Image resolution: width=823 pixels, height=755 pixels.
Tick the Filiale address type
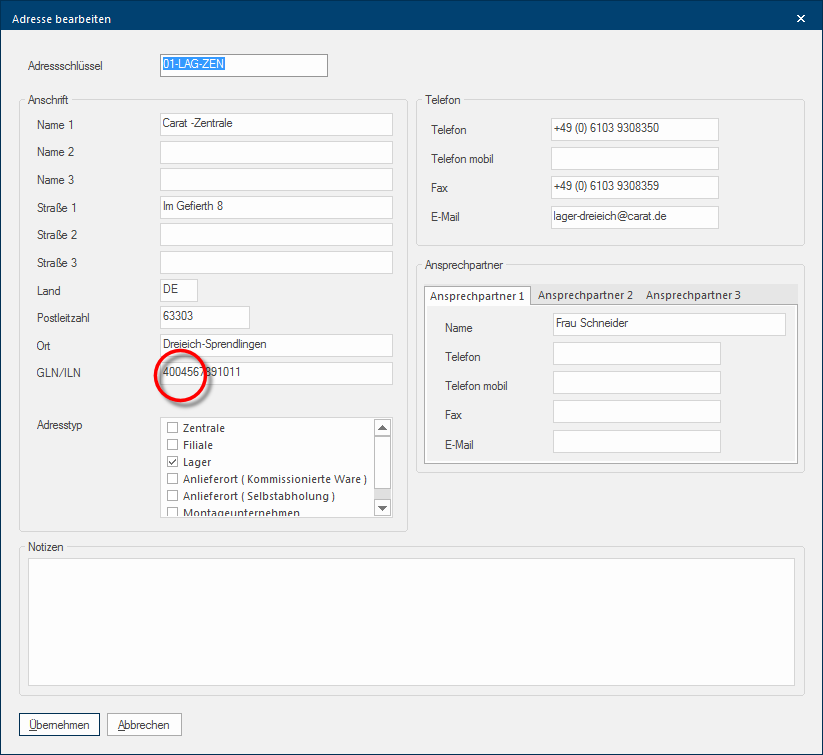172,445
